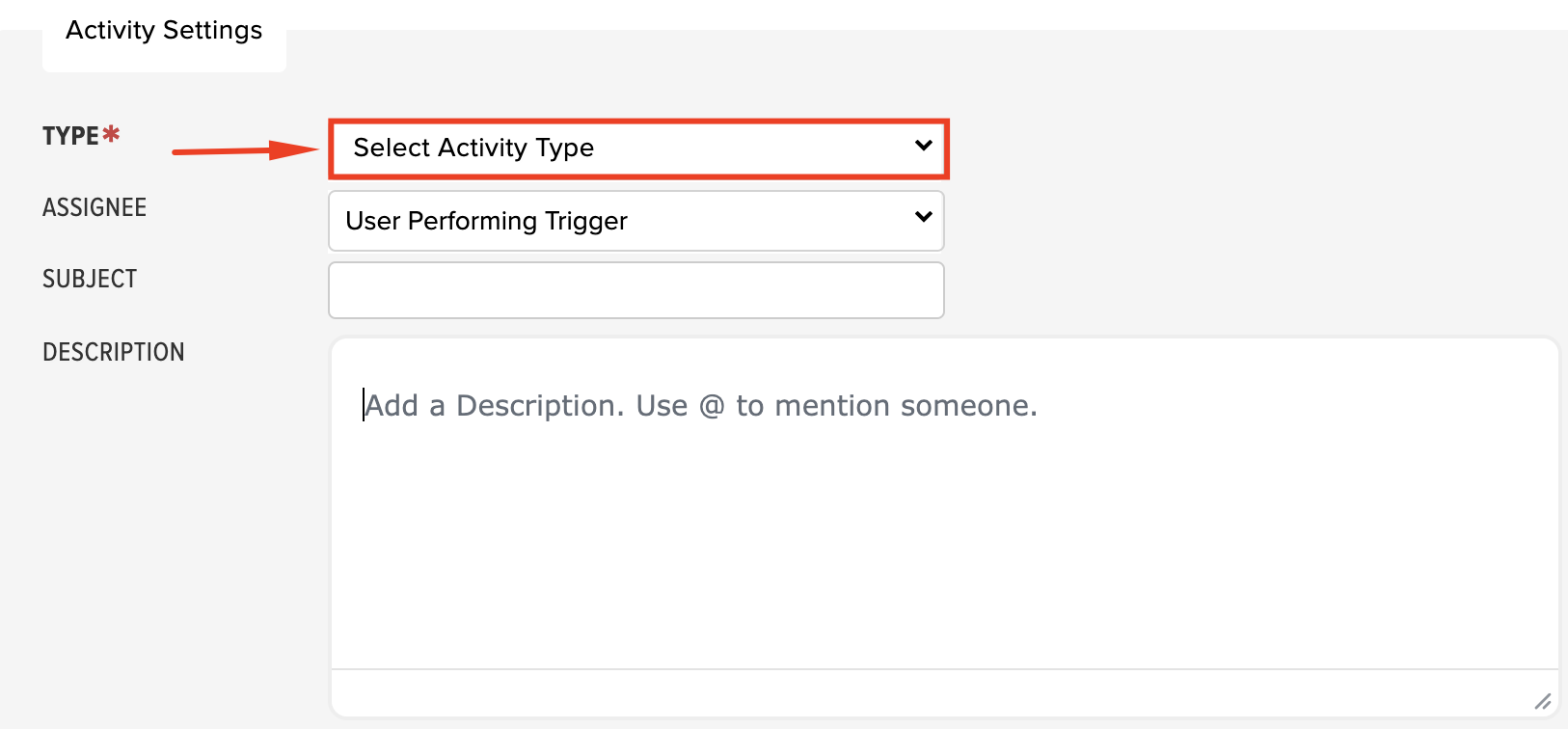Focus the Subject input field
The image size is (1568, 729).
pyautogui.click(x=636, y=290)
